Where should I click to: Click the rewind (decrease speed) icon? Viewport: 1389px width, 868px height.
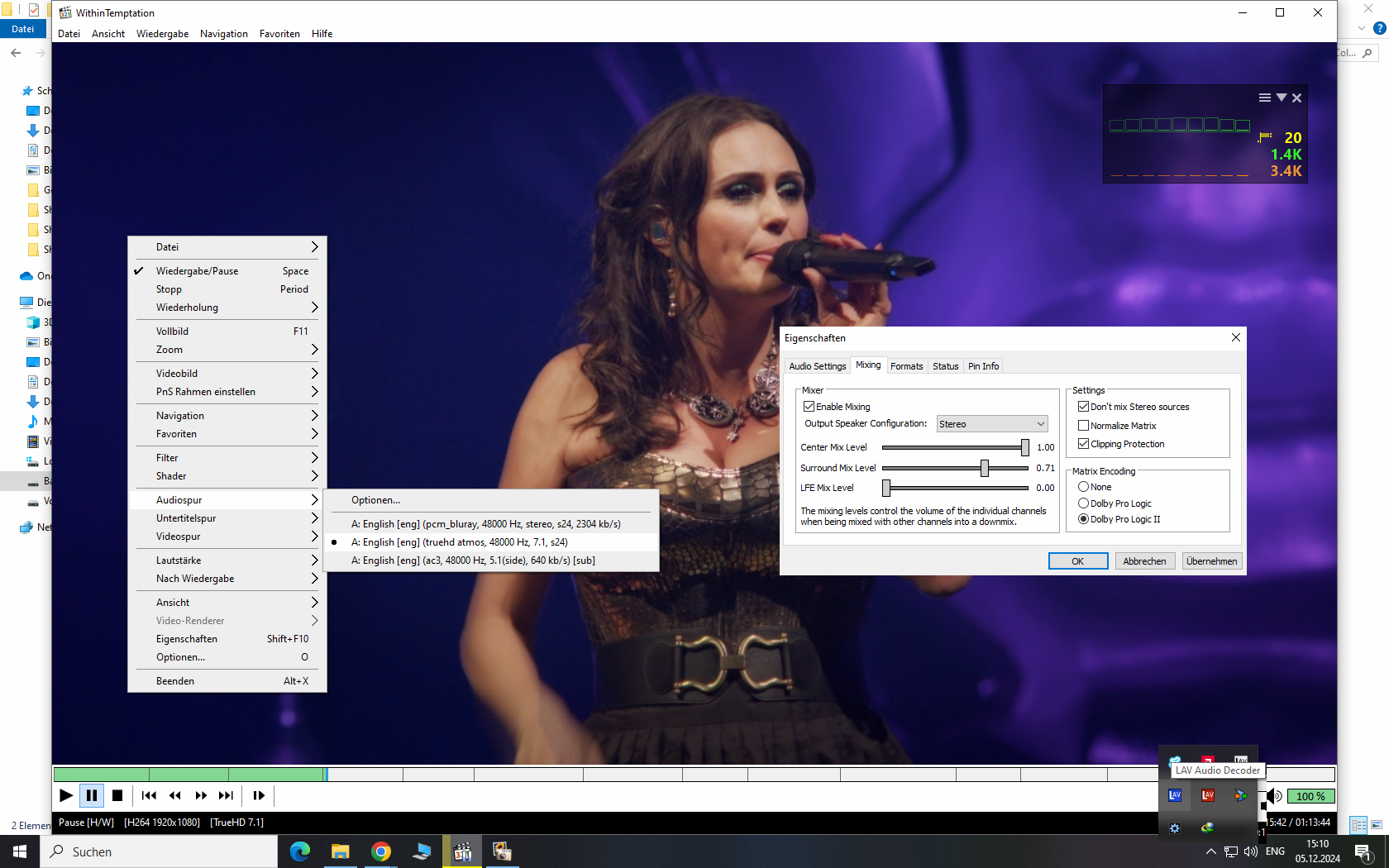point(174,795)
